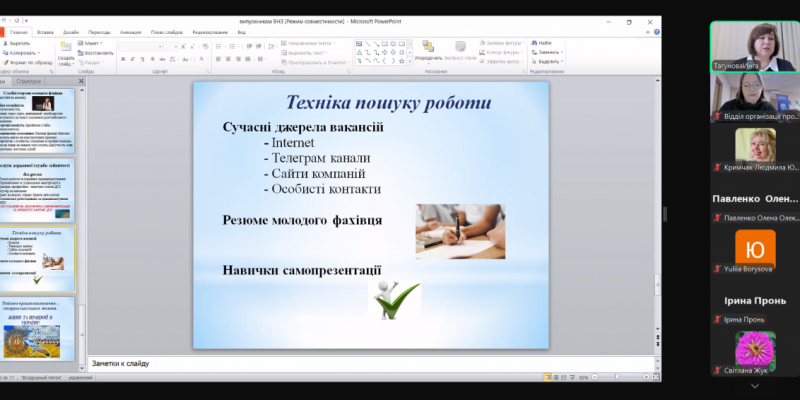Expand the Макет (Layout) dropdown
This screenshot has height=400, width=800.
[x=95, y=44]
